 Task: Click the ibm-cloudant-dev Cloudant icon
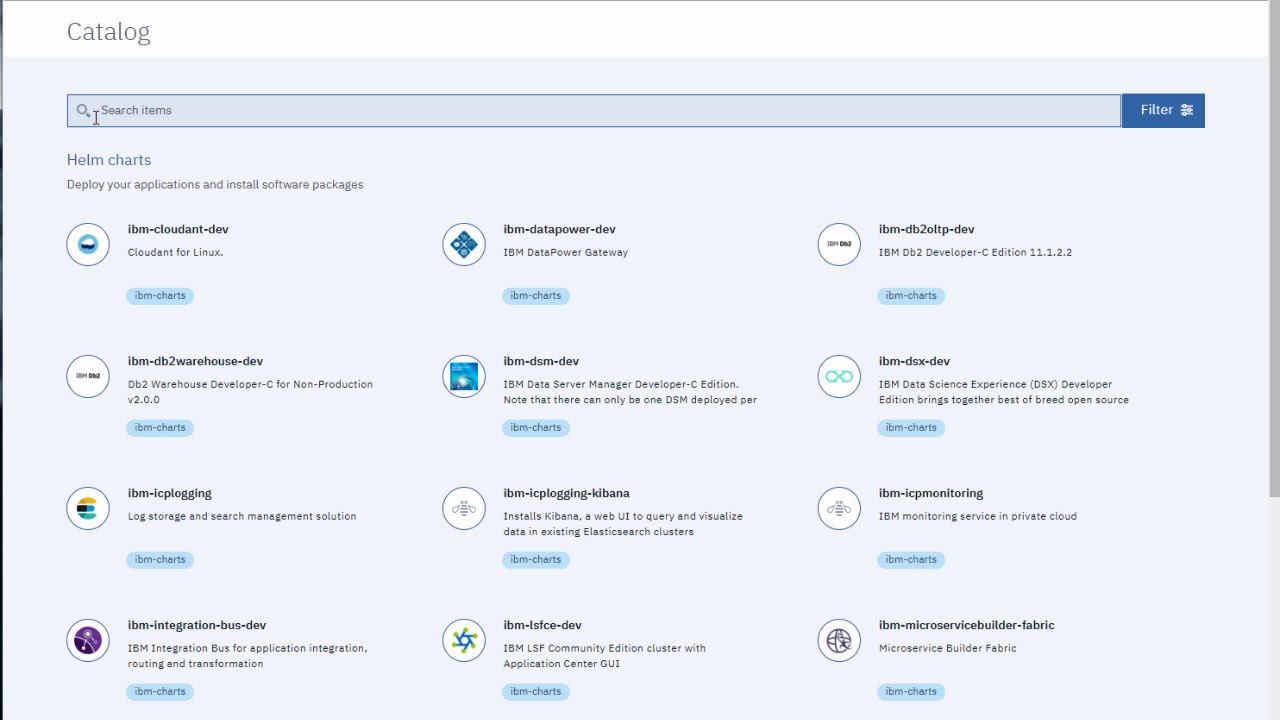[87, 244]
